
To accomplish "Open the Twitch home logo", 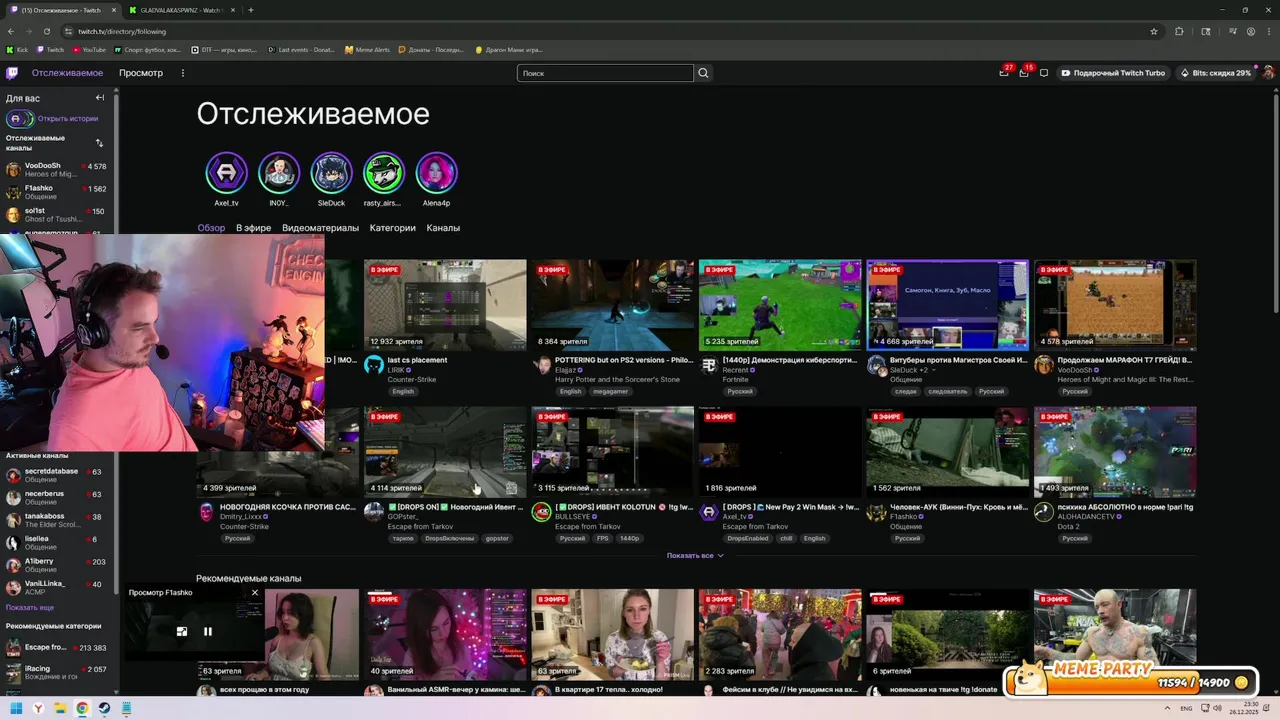I will point(12,73).
